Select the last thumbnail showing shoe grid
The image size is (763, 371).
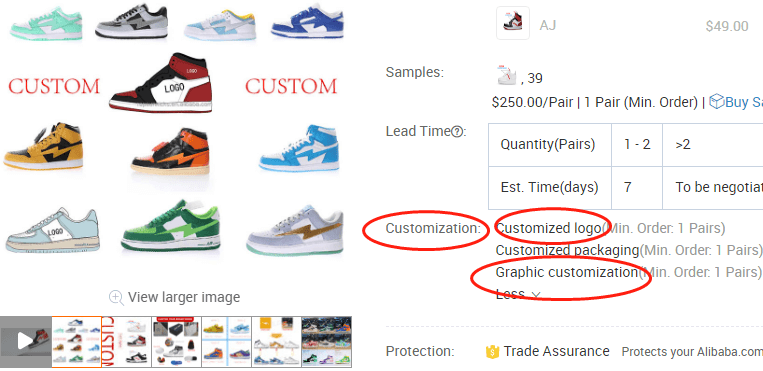327,341
